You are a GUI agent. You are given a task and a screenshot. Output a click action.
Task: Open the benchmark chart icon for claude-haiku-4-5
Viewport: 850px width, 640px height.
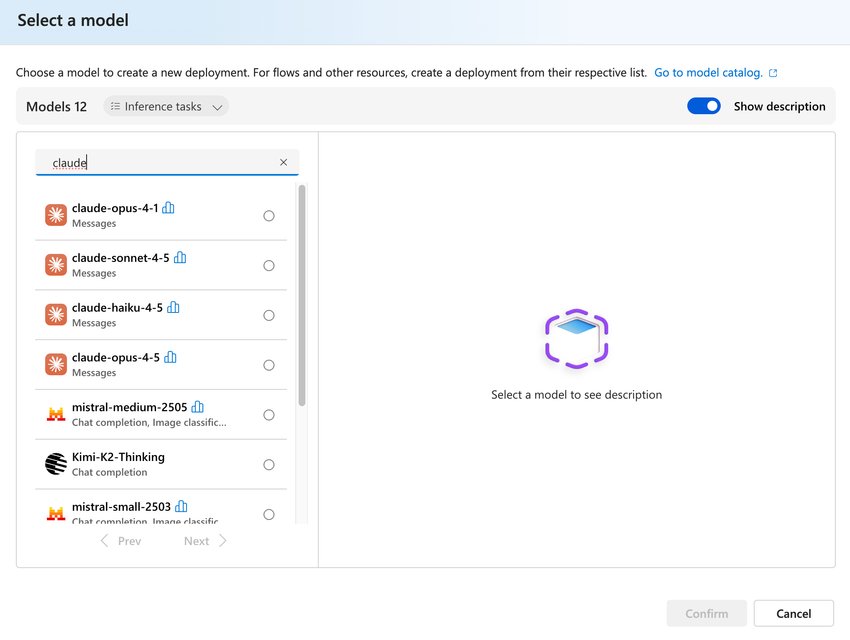(173, 307)
